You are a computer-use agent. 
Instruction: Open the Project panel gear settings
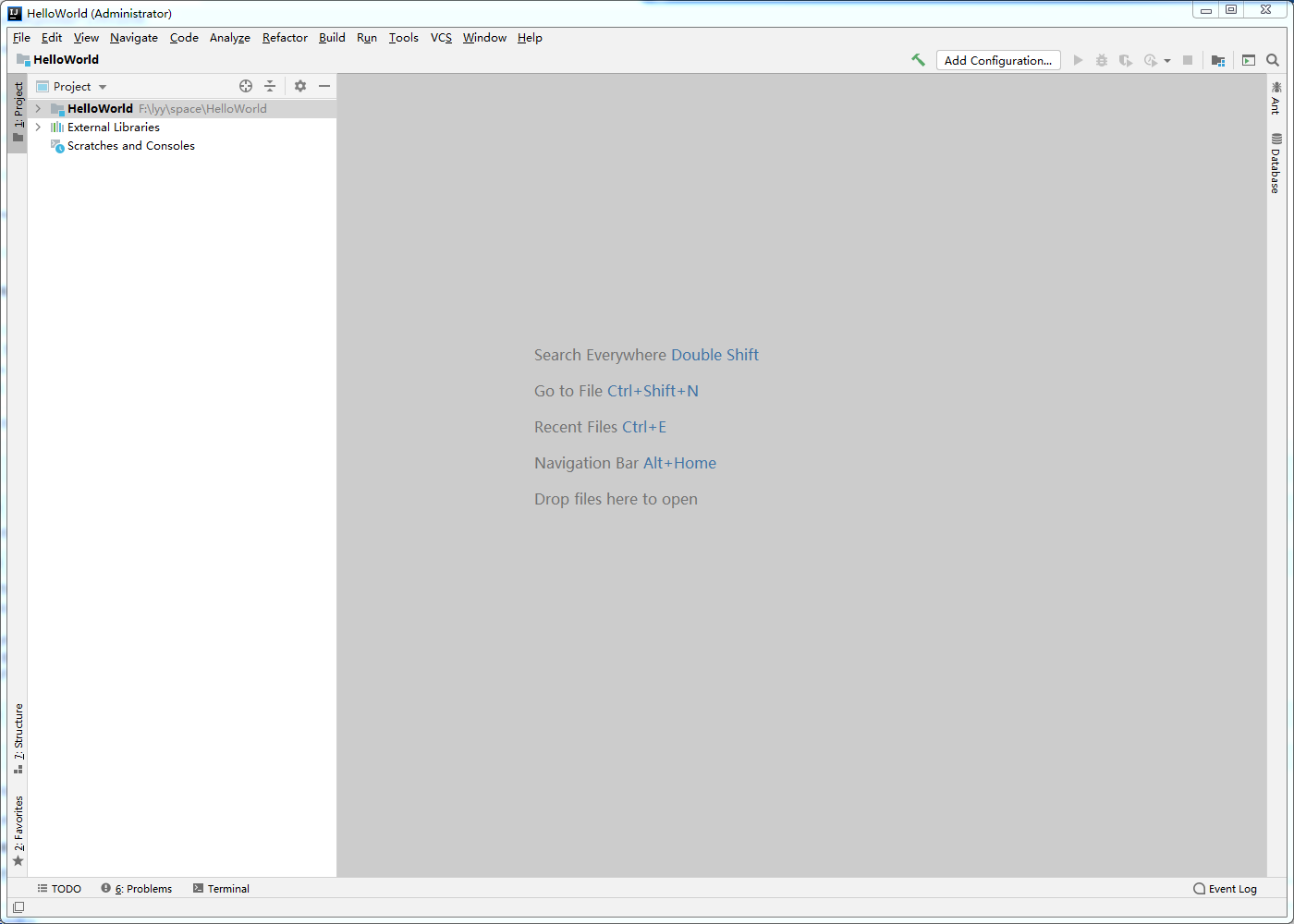(x=300, y=86)
